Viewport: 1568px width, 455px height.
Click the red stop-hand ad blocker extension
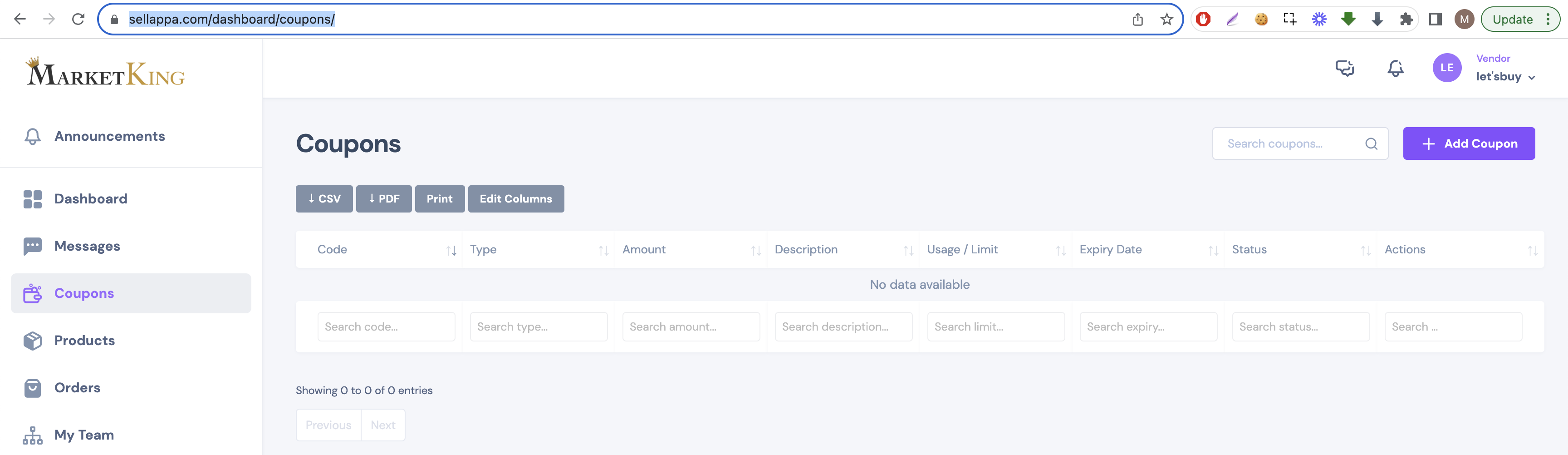pyautogui.click(x=1203, y=20)
